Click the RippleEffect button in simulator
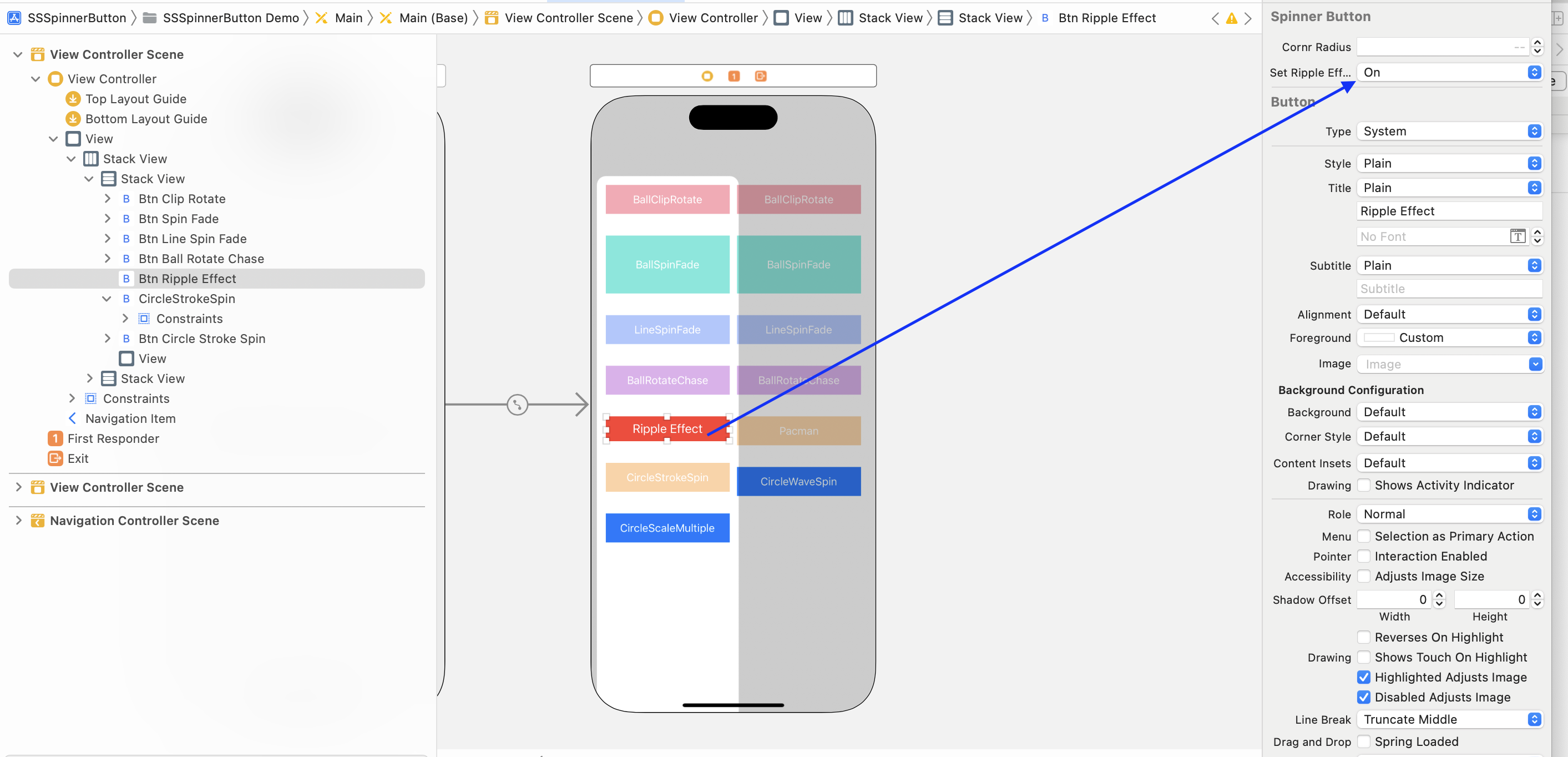The height and width of the screenshot is (757, 1568). [666, 430]
